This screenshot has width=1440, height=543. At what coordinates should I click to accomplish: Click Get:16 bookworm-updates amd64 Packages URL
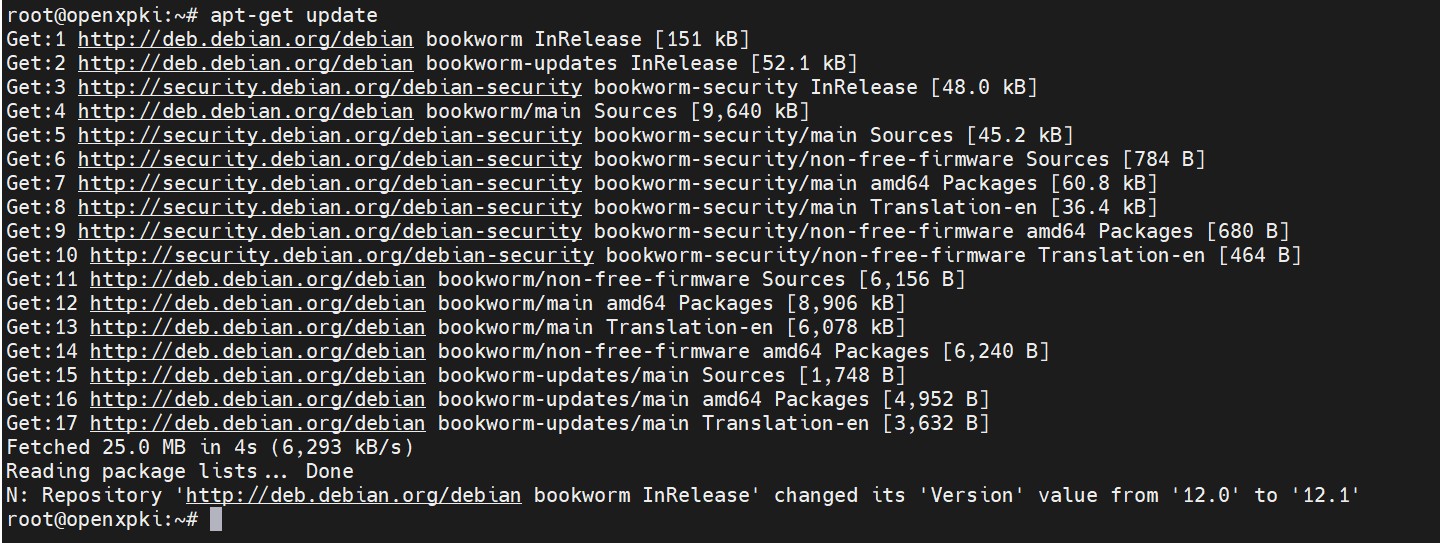click(x=257, y=400)
